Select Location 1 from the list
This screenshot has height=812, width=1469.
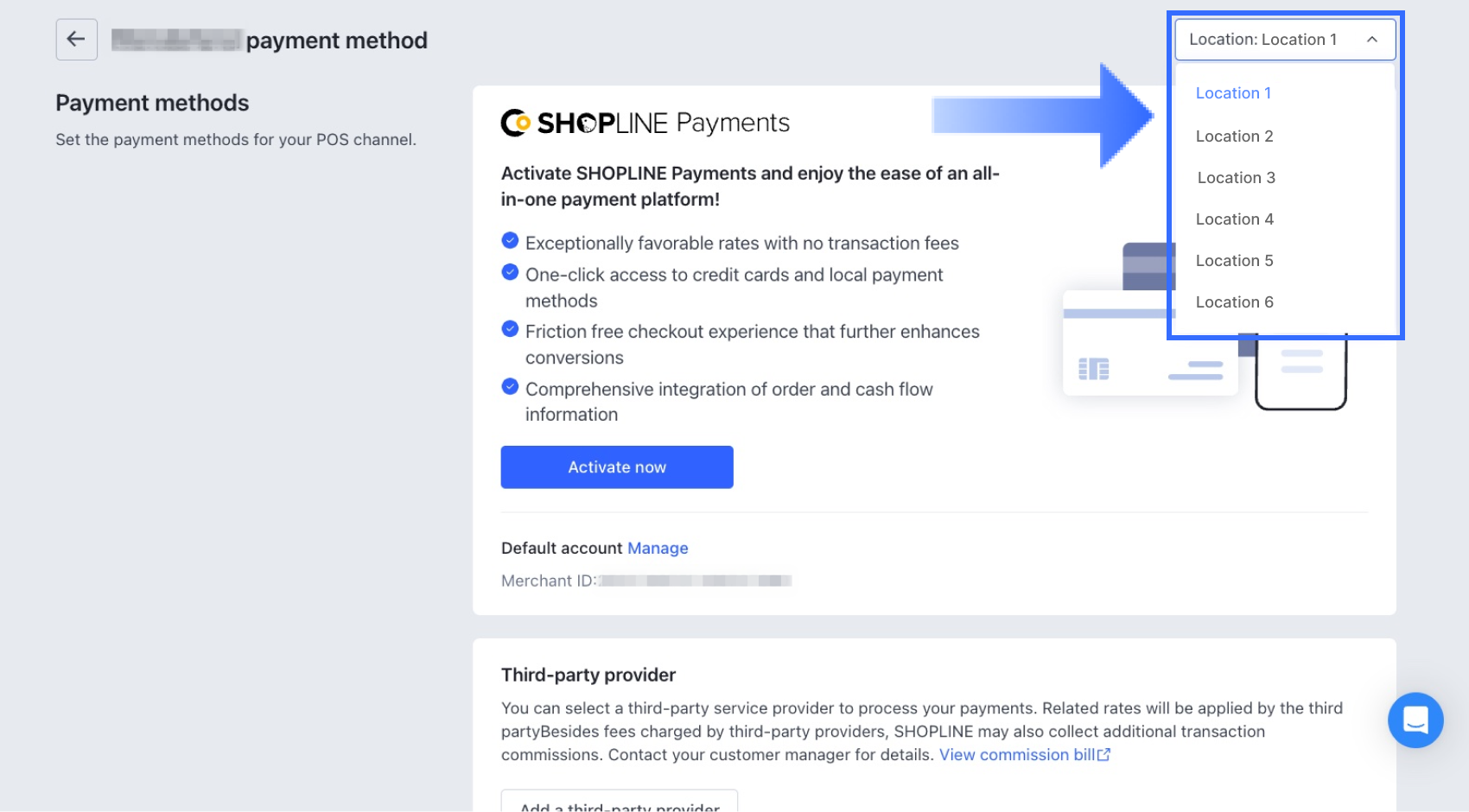click(1233, 93)
